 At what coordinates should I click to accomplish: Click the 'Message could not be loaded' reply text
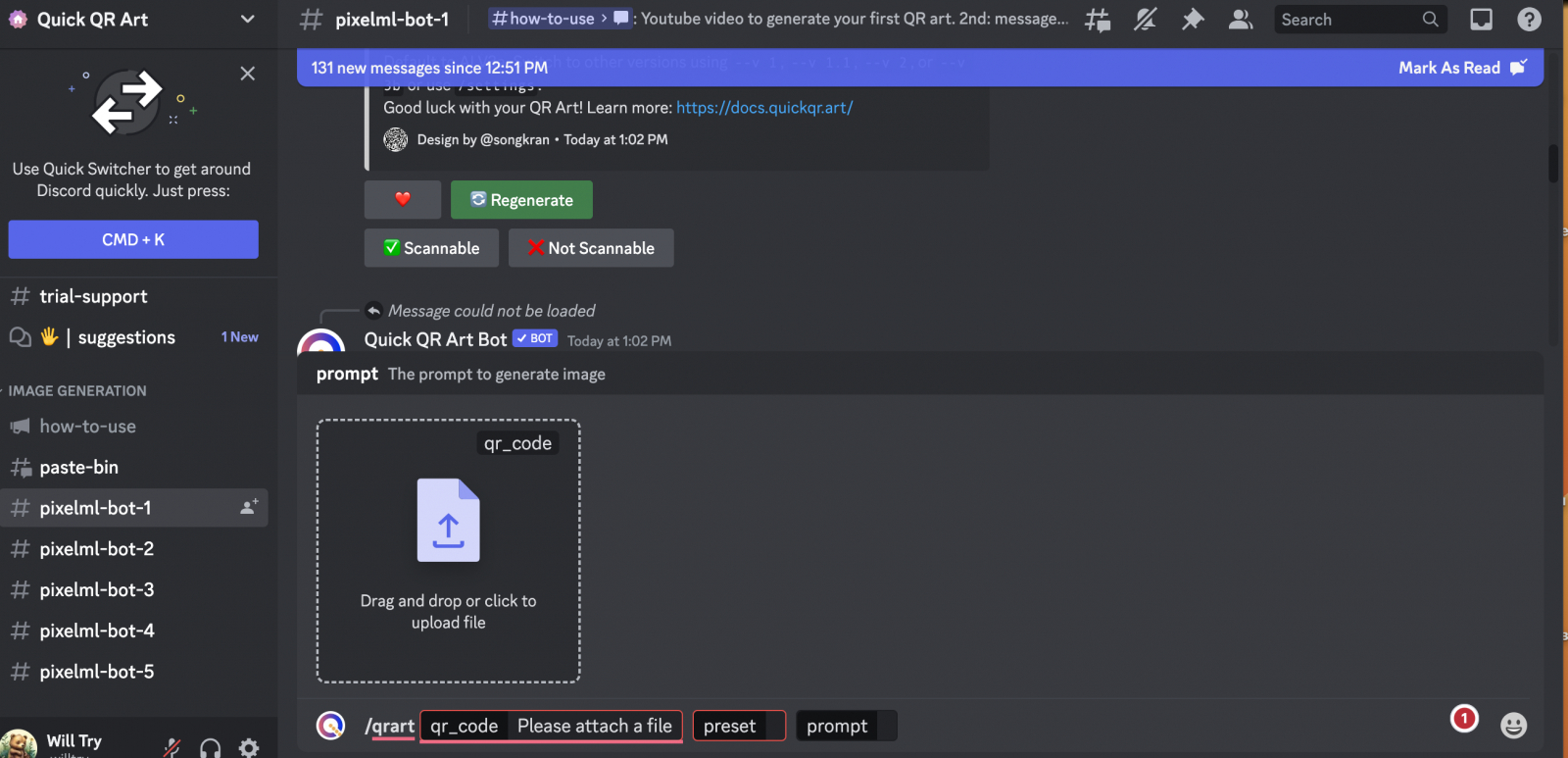492,311
